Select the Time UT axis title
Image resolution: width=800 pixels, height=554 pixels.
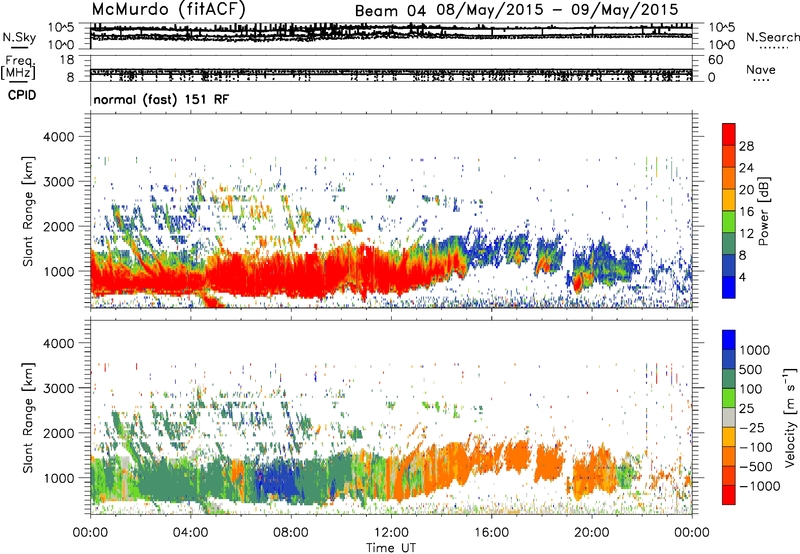pos(391,548)
